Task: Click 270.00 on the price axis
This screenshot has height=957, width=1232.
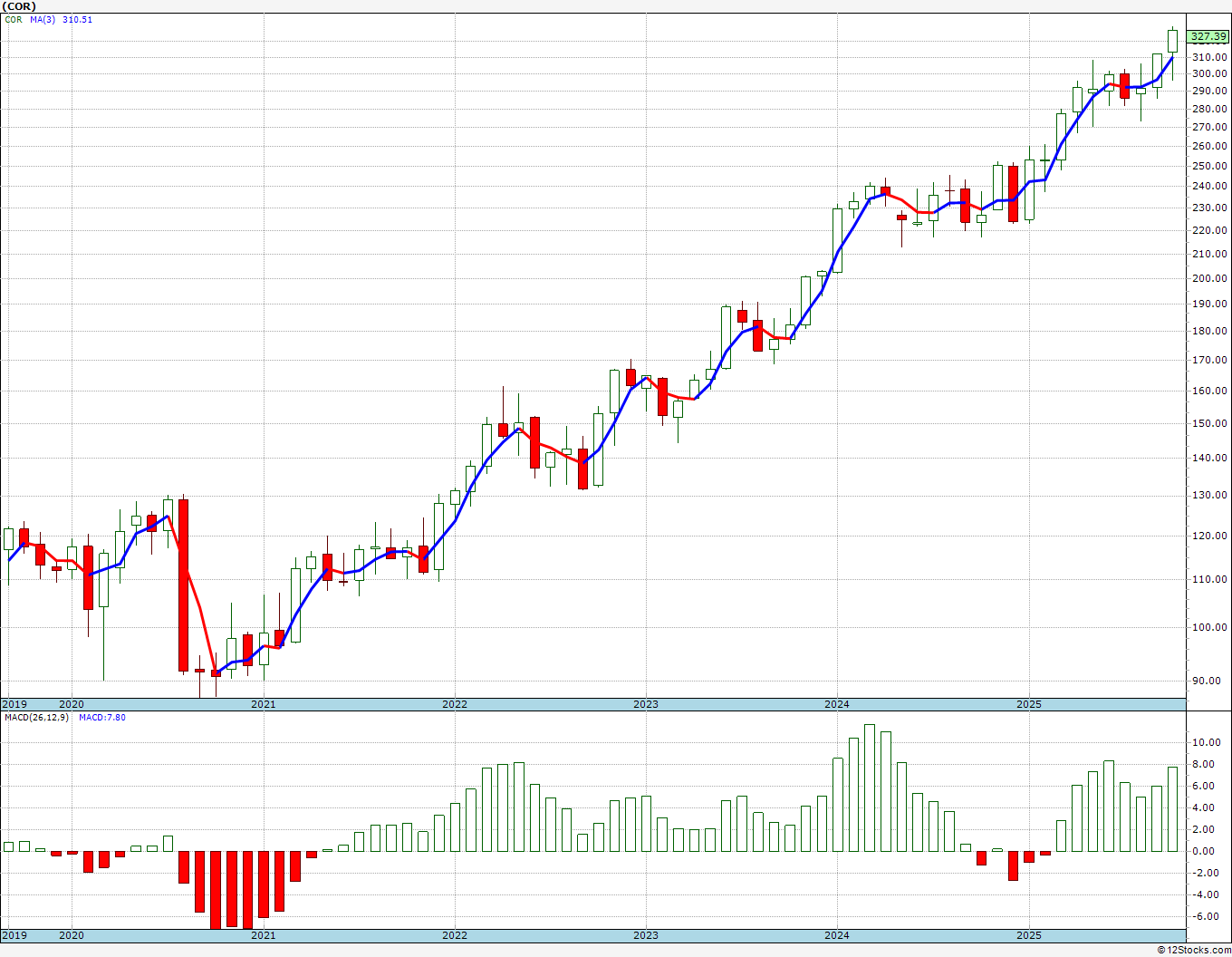Action: click(1209, 128)
